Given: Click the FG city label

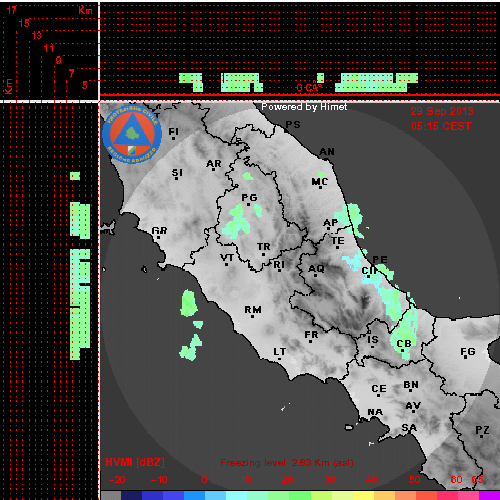Looking at the screenshot, I should click(468, 351).
